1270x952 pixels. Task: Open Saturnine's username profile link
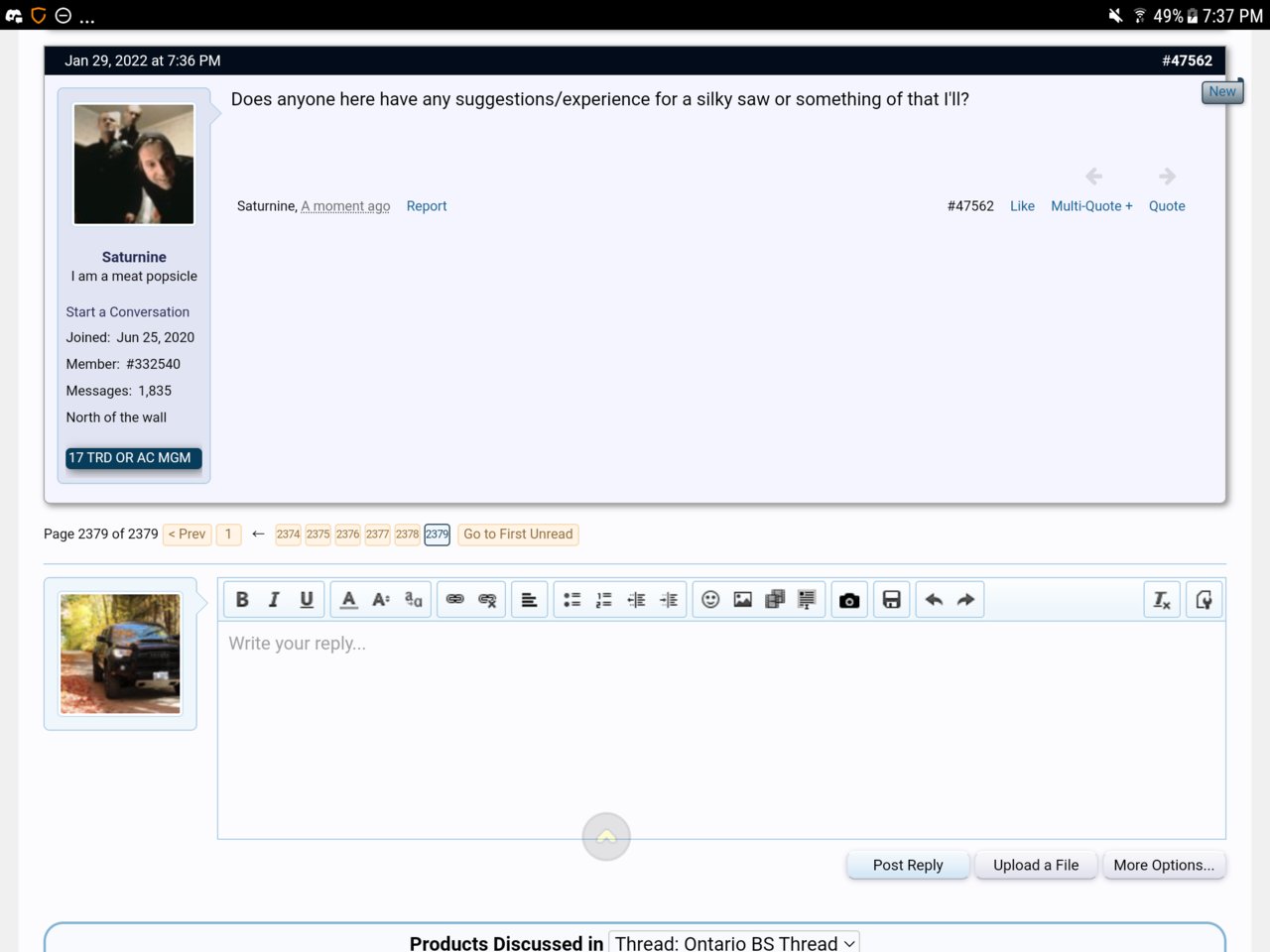tap(134, 257)
